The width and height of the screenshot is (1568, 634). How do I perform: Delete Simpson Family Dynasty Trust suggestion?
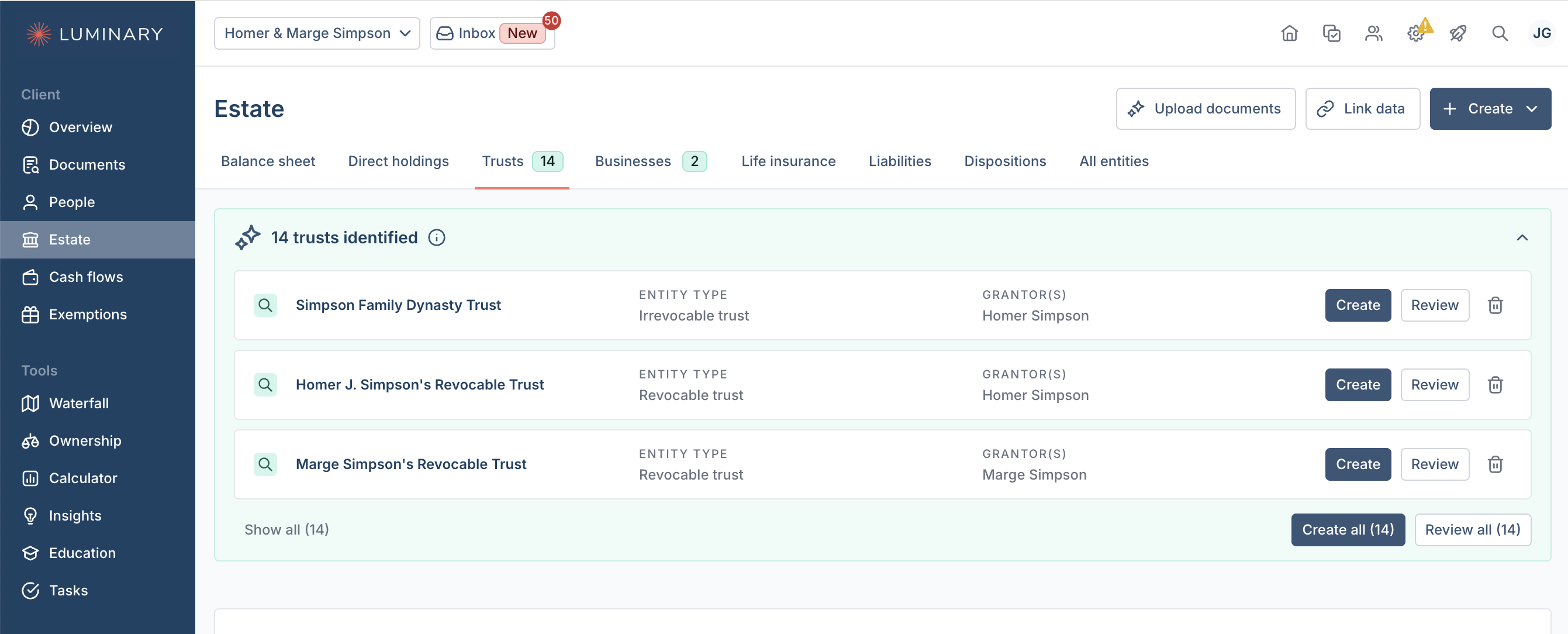[1495, 305]
